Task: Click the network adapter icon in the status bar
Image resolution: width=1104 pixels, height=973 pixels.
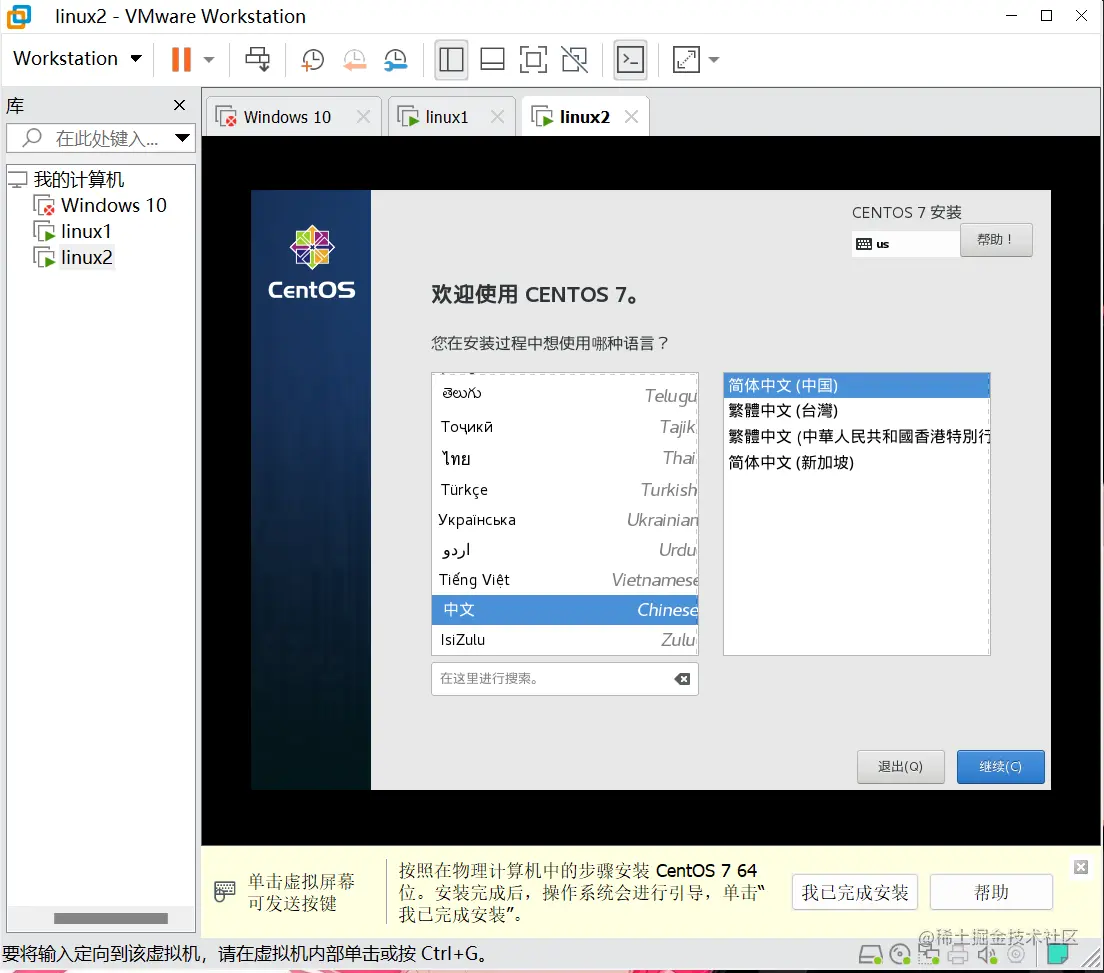Action: tap(928, 955)
